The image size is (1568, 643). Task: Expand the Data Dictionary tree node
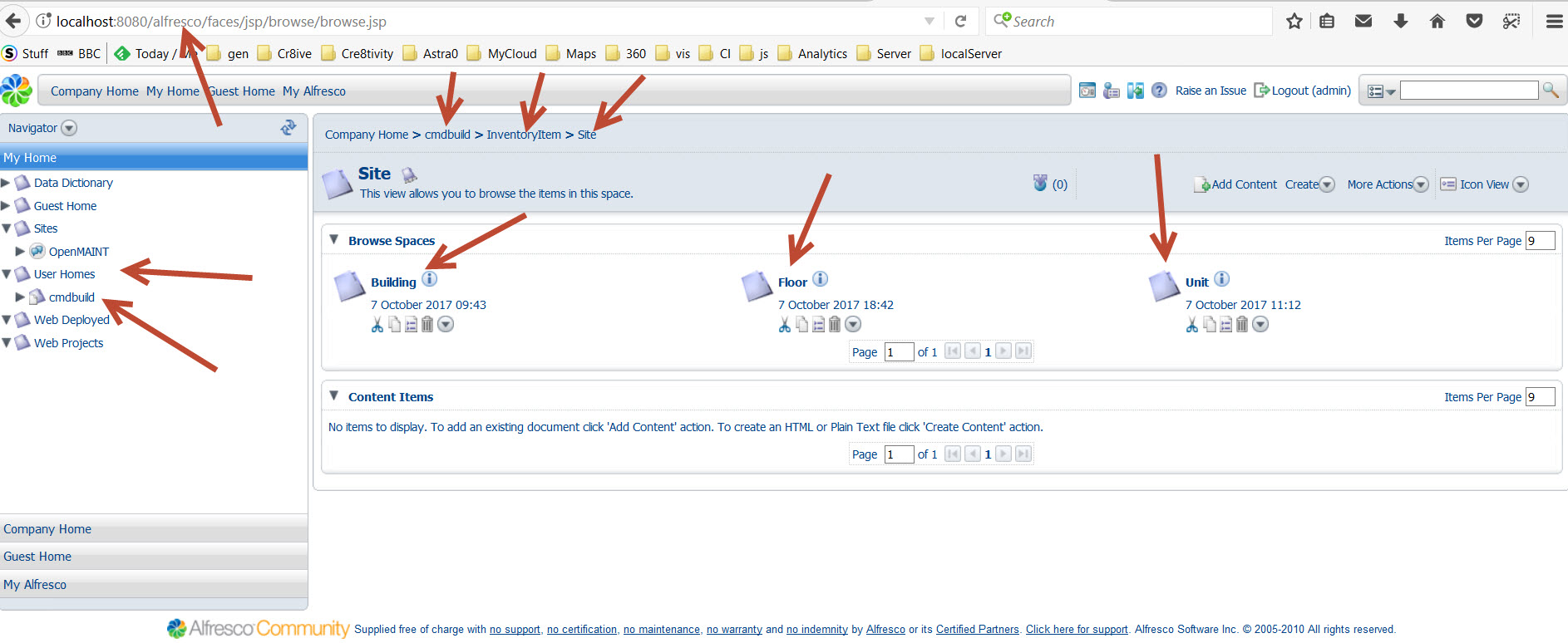[x=6, y=183]
